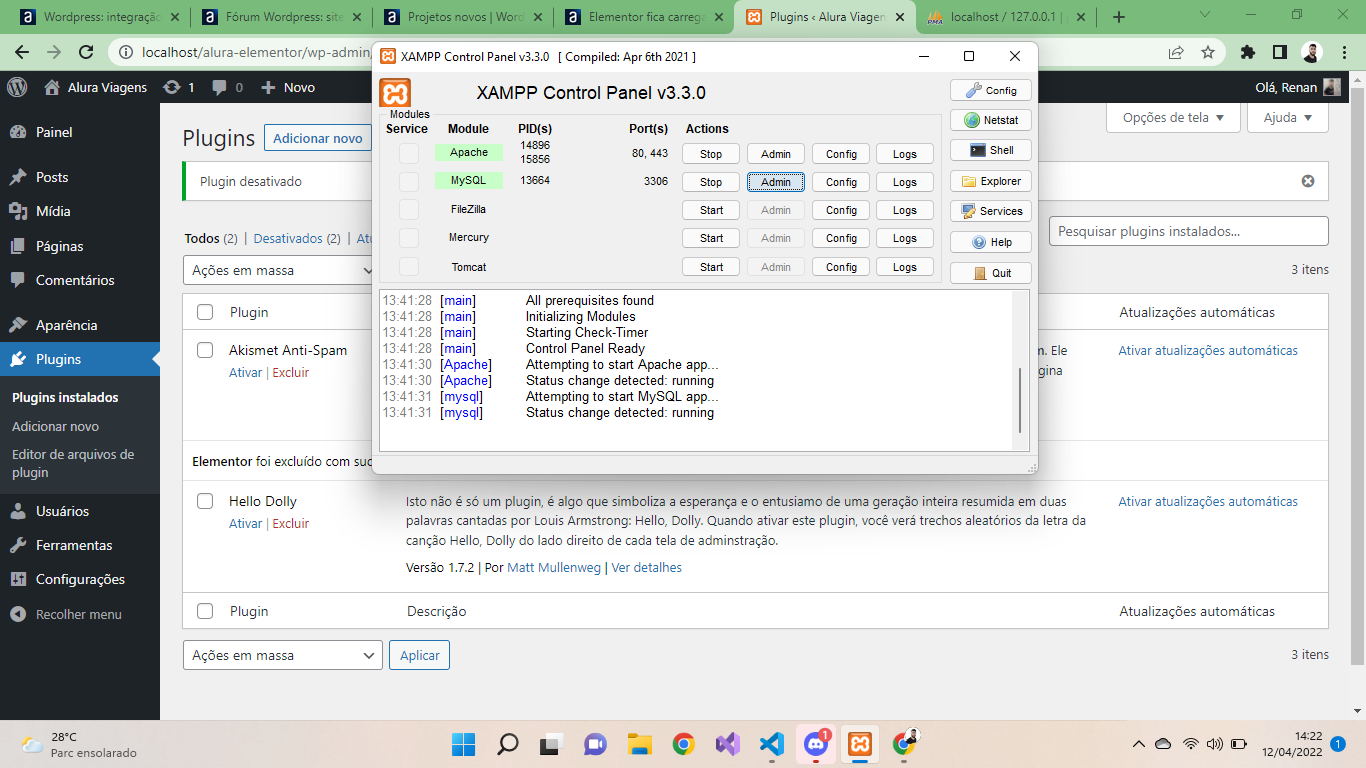Open the XAMPP Config button with wrench icon
This screenshot has height=768, width=1366.
[x=991, y=90]
